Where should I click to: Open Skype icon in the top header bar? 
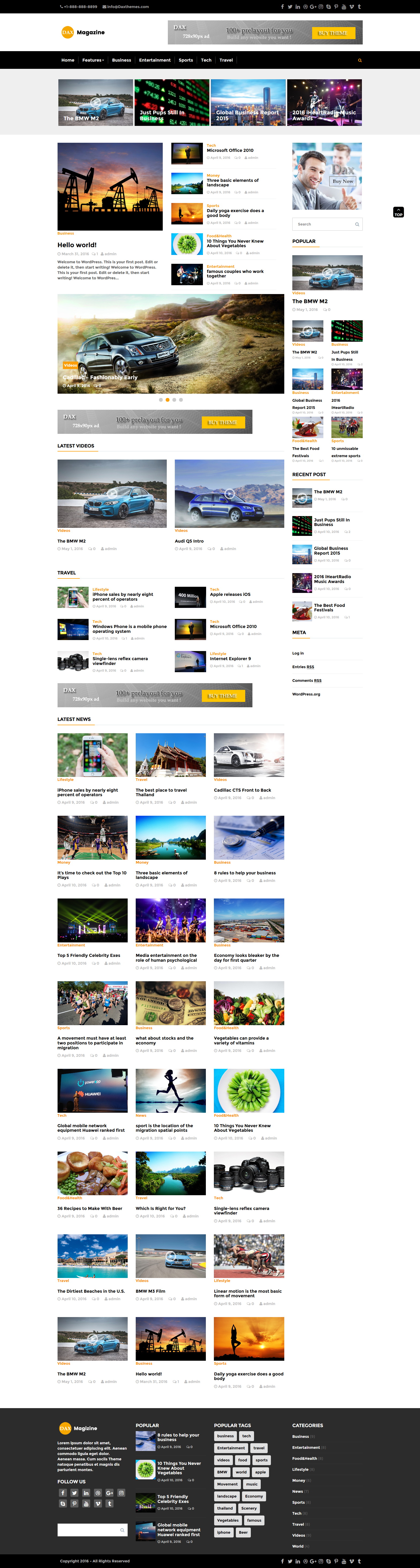(x=328, y=7)
